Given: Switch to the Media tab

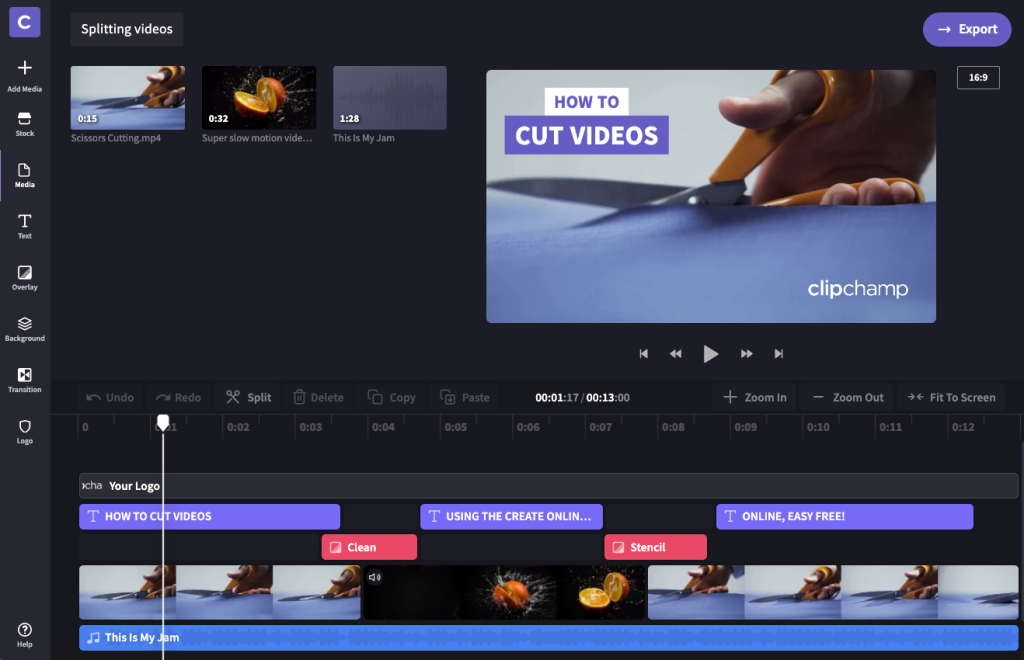Looking at the screenshot, I should [25, 175].
